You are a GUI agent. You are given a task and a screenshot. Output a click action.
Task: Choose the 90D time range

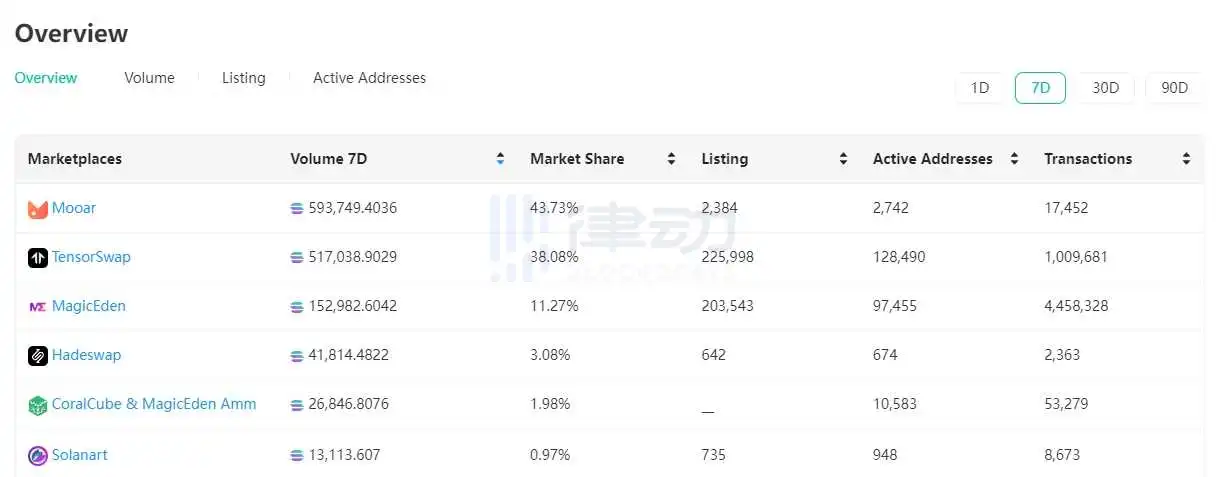click(1174, 88)
